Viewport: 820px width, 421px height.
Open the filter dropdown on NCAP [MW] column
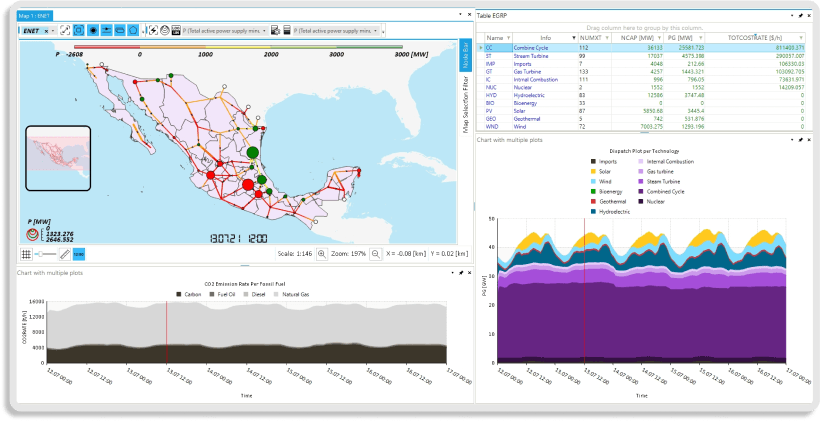660,36
